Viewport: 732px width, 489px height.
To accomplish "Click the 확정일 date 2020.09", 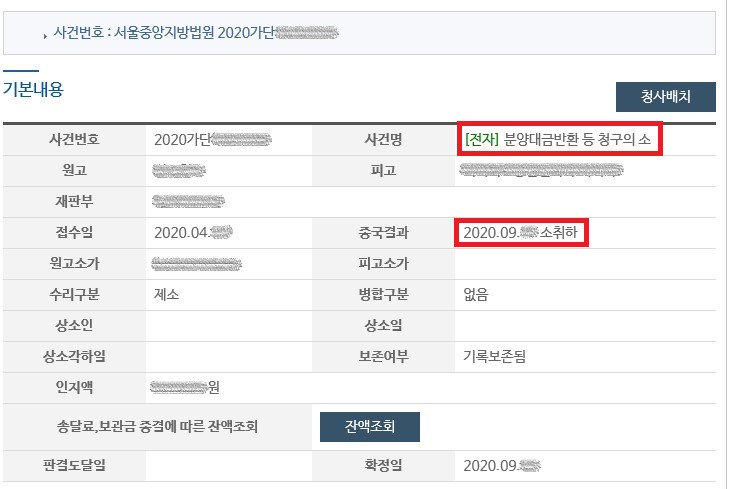I will coord(502,466).
